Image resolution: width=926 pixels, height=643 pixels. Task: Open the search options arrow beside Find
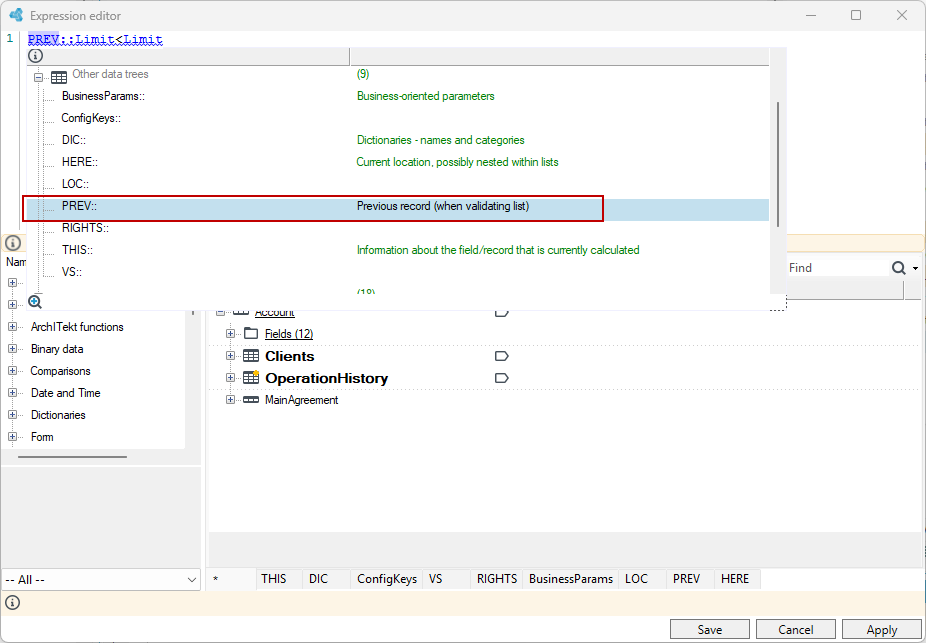click(x=915, y=269)
